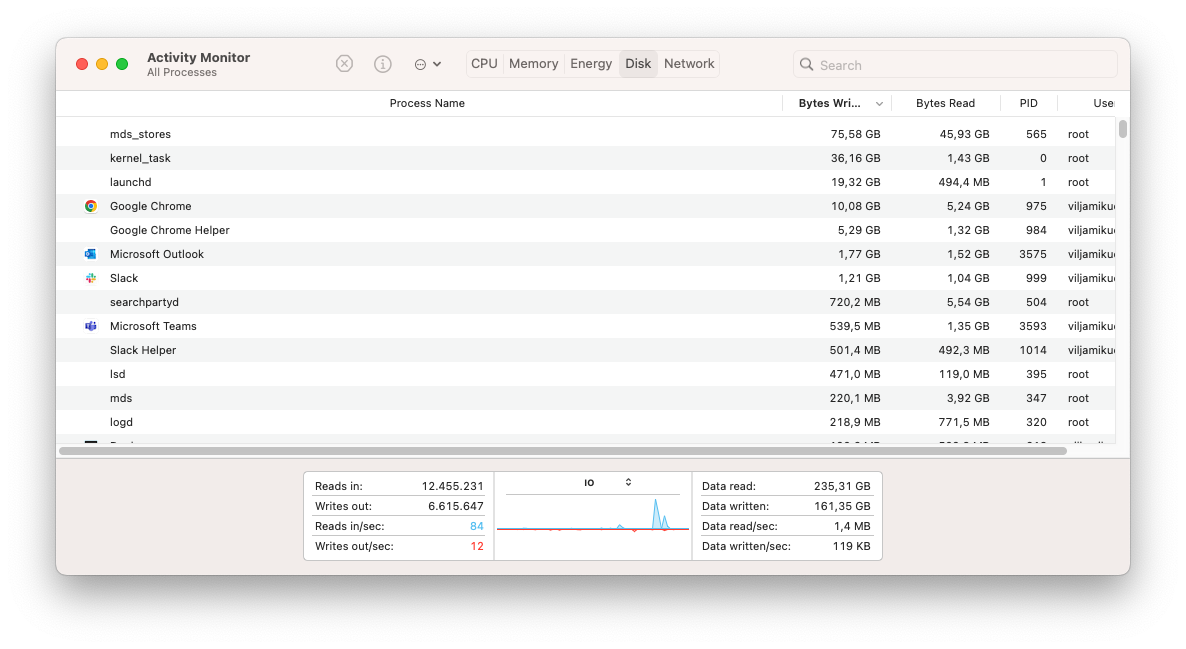Image resolution: width=1186 pixels, height=649 pixels.
Task: Select the Disk tab
Action: [x=638, y=64]
